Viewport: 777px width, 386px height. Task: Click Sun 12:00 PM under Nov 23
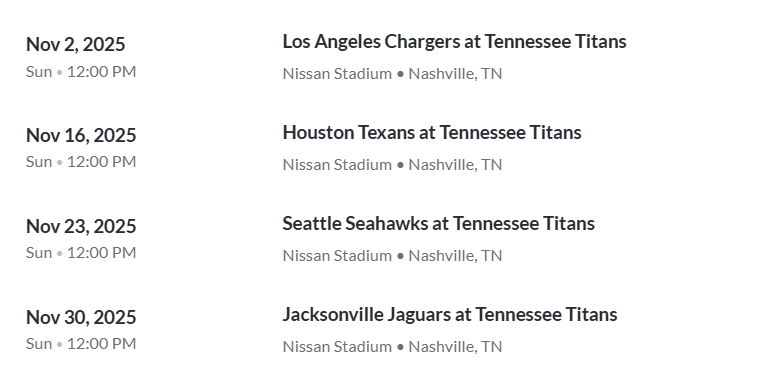coord(81,253)
